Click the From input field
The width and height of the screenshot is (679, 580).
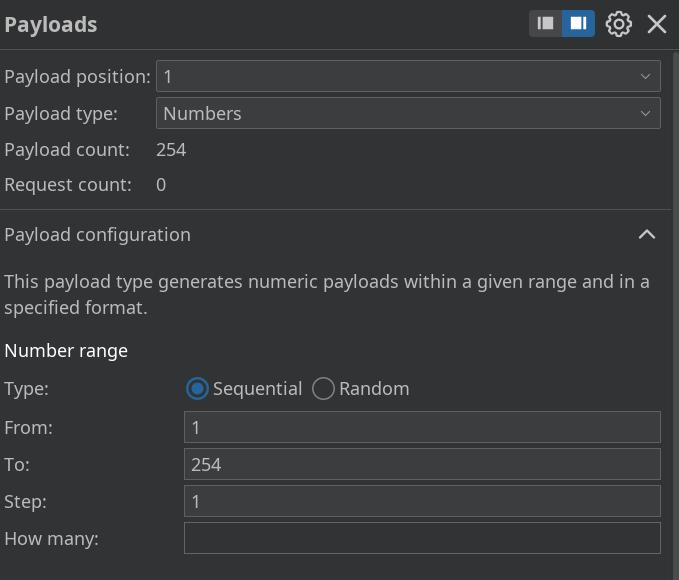tap(422, 427)
